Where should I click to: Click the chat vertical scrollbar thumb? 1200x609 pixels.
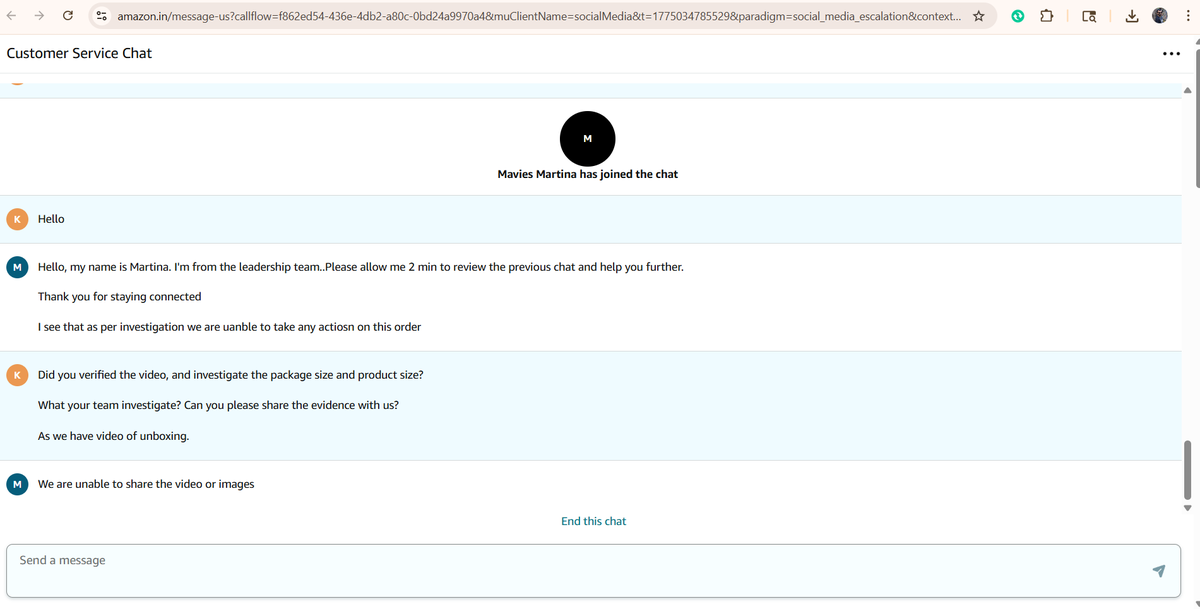1188,468
